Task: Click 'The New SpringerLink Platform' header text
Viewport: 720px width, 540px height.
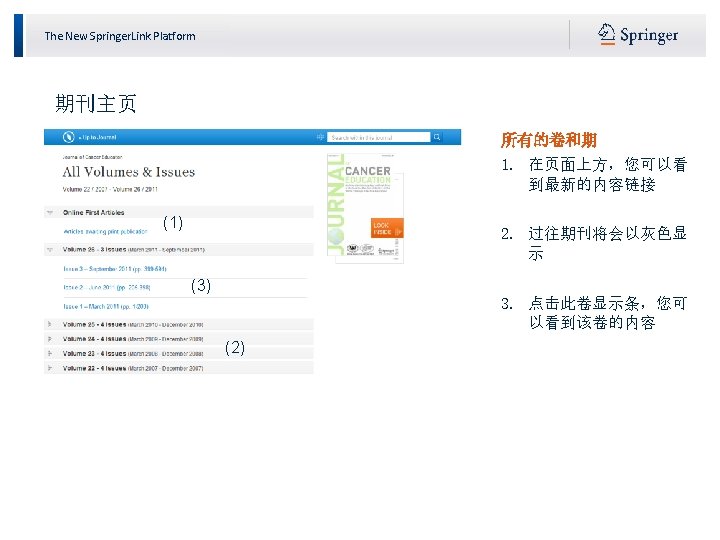Action: [x=120, y=36]
